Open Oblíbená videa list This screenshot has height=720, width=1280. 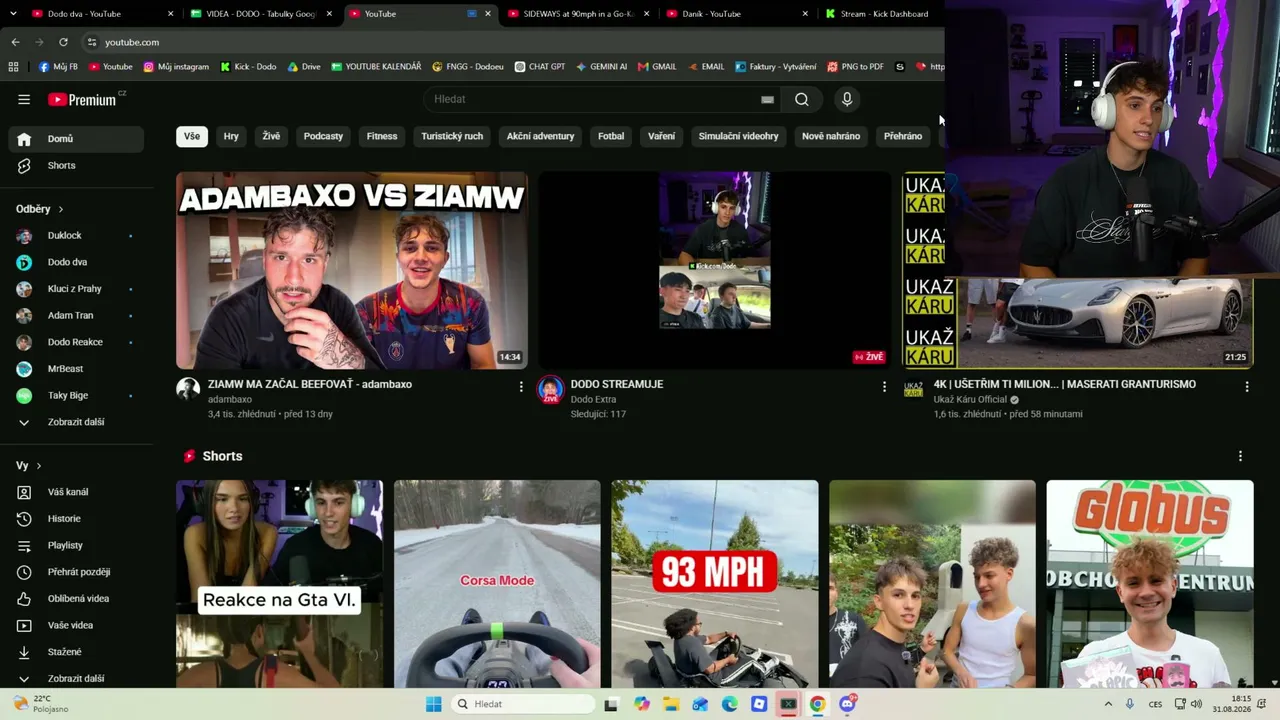pos(76,598)
